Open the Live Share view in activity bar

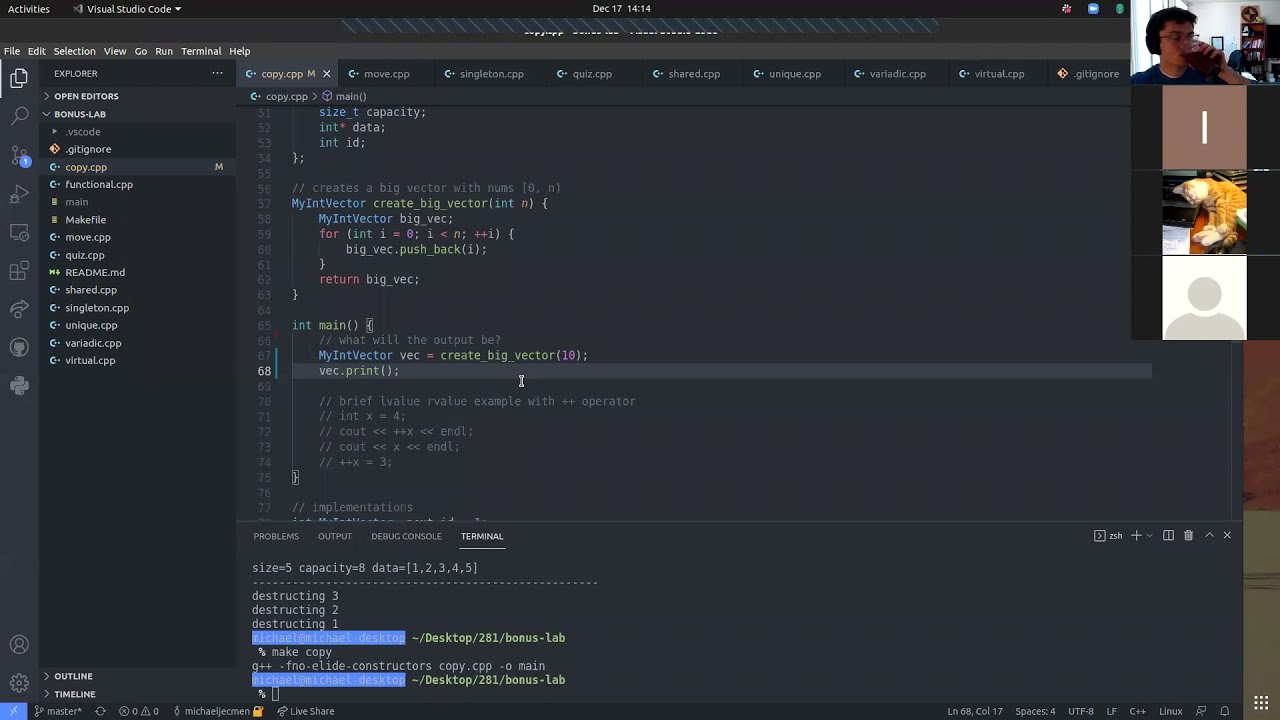19,309
